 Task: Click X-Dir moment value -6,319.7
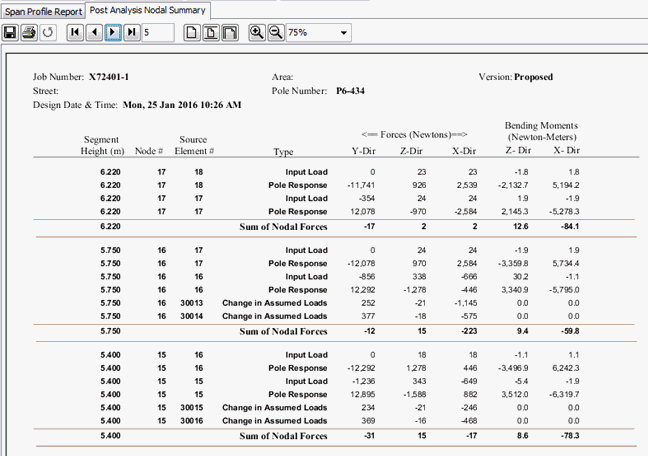tap(564, 394)
